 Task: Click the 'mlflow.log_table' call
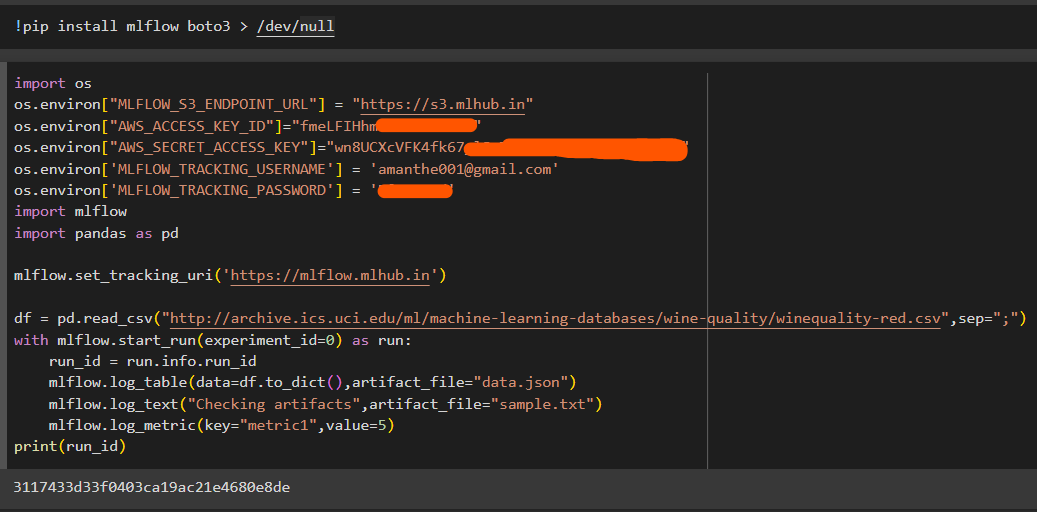click(118, 383)
